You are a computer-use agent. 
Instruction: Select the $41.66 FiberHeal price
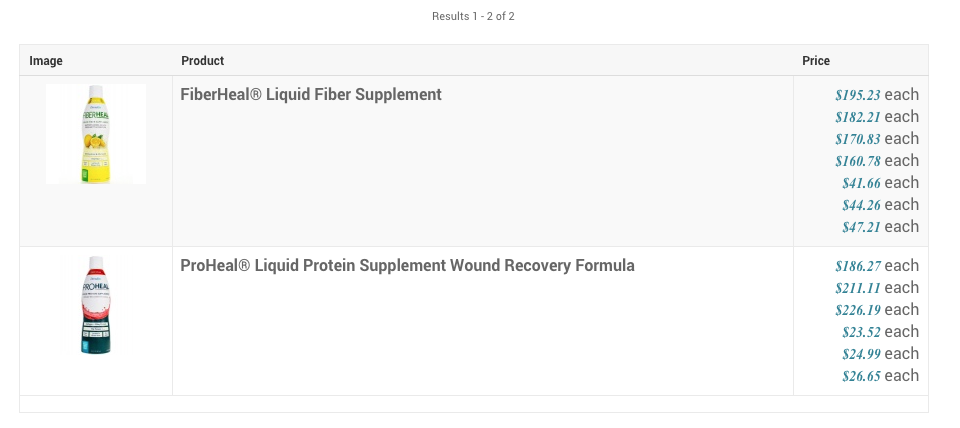[861, 183]
